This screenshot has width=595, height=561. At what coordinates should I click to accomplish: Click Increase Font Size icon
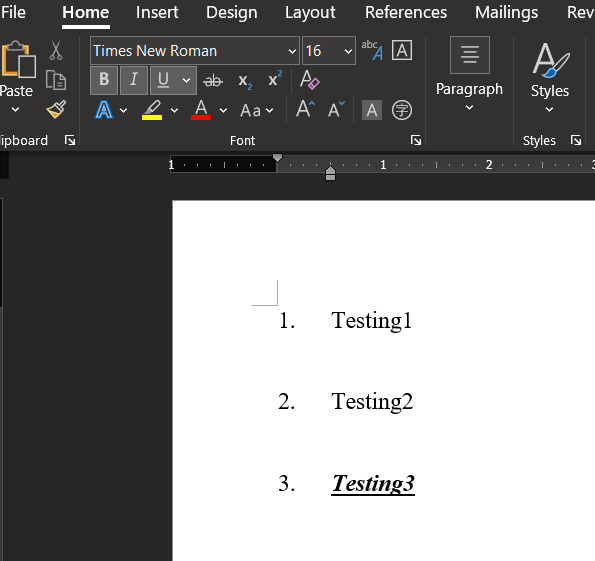coord(305,110)
